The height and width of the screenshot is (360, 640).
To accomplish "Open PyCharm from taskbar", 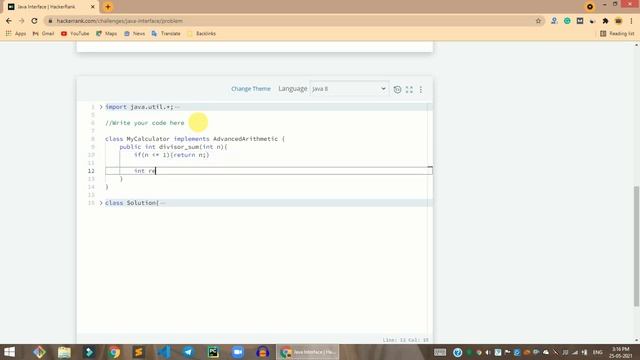I will click(213, 352).
